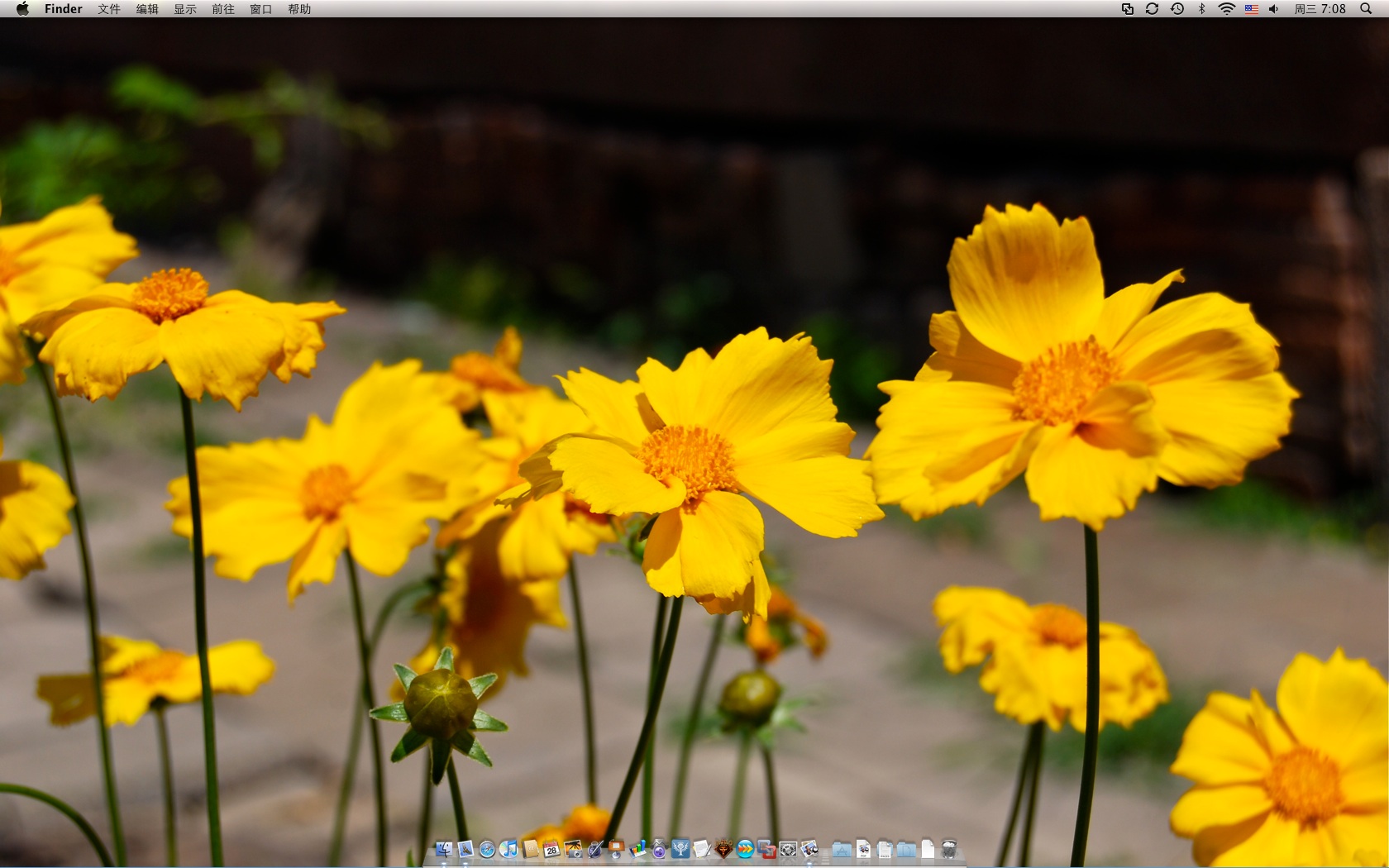Open the PDF document in the Dock
The height and width of the screenshot is (868, 1389).
(863, 849)
